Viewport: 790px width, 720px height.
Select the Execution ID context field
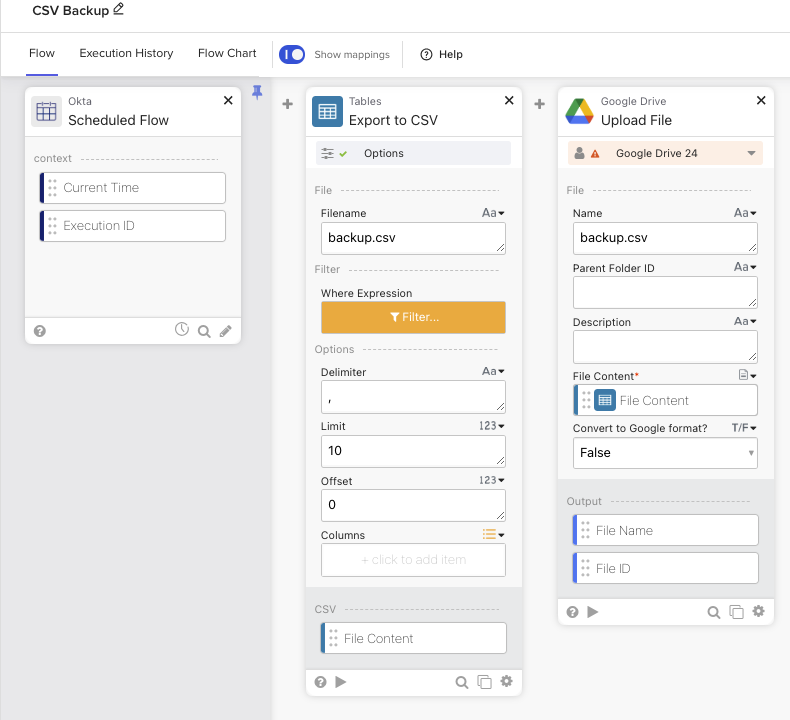(x=133, y=226)
